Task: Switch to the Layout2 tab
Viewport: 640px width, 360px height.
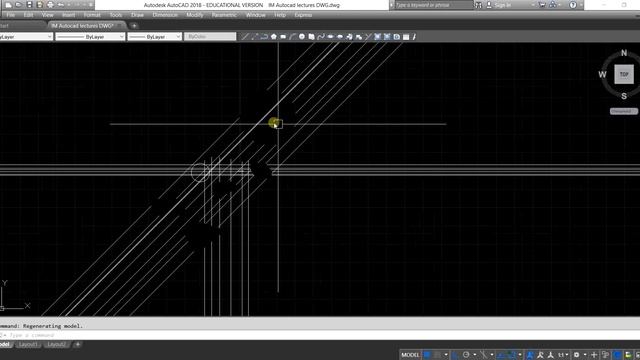Action: (56, 344)
